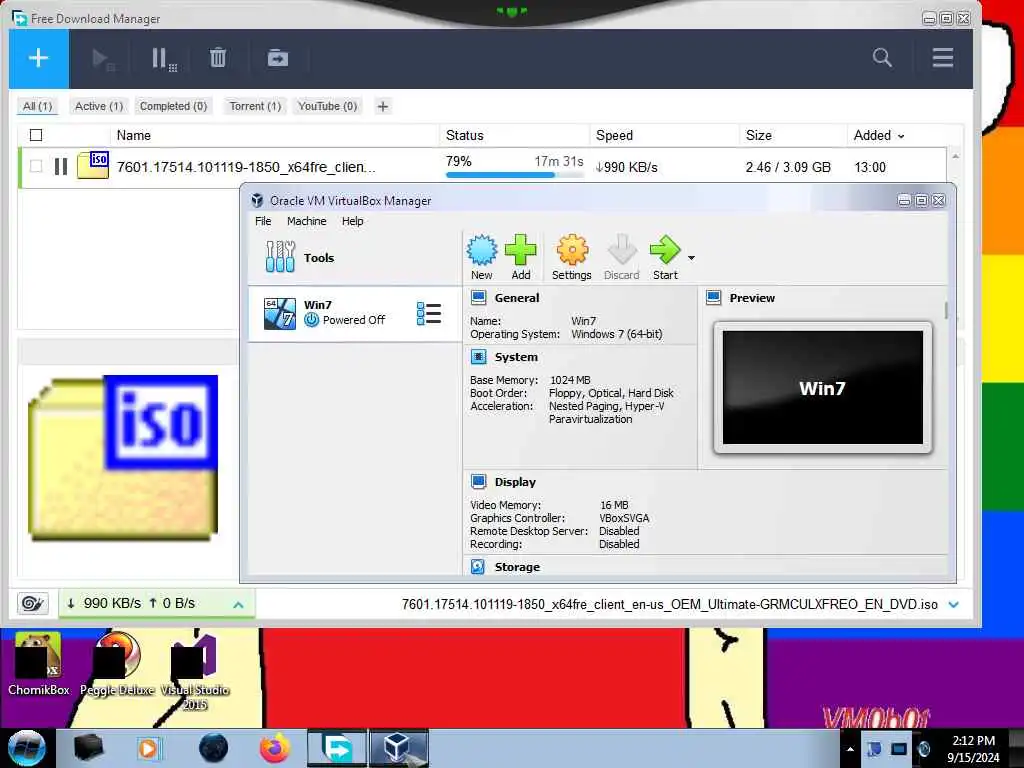Select Tools in the VirtualBox sidebar
This screenshot has height=768, width=1024.
click(x=355, y=257)
